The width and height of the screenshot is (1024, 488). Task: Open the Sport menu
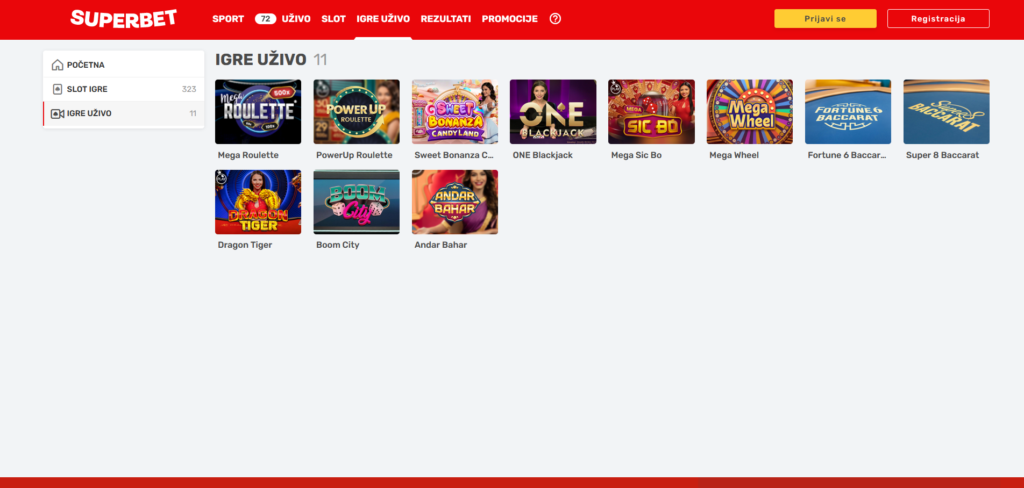point(228,19)
